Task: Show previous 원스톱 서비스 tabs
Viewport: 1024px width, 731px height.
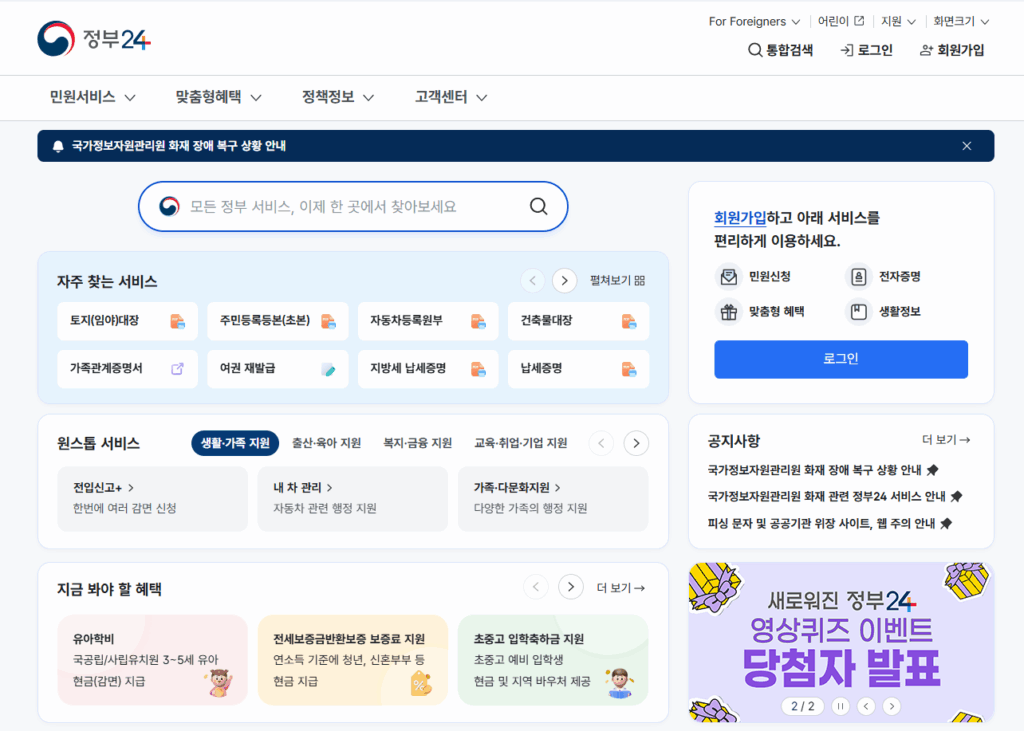Action: point(601,444)
